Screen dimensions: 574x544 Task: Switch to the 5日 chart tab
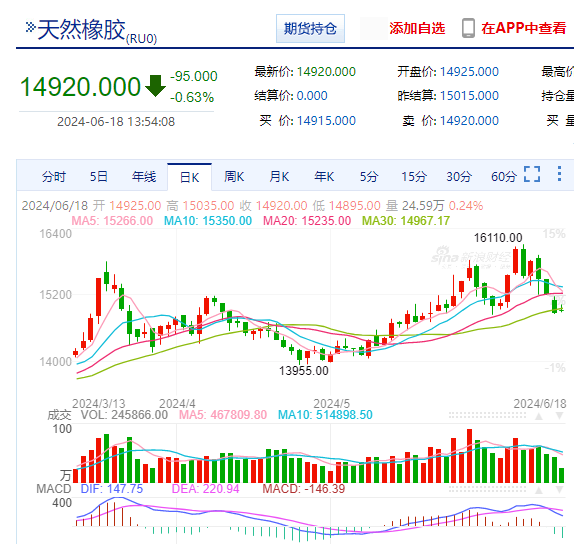(99, 177)
